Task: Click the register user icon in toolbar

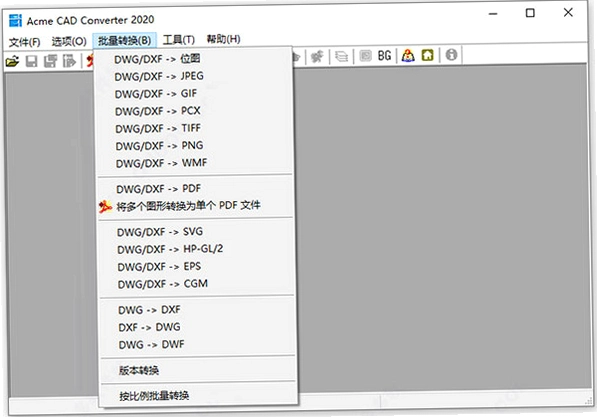Action: (x=408, y=55)
